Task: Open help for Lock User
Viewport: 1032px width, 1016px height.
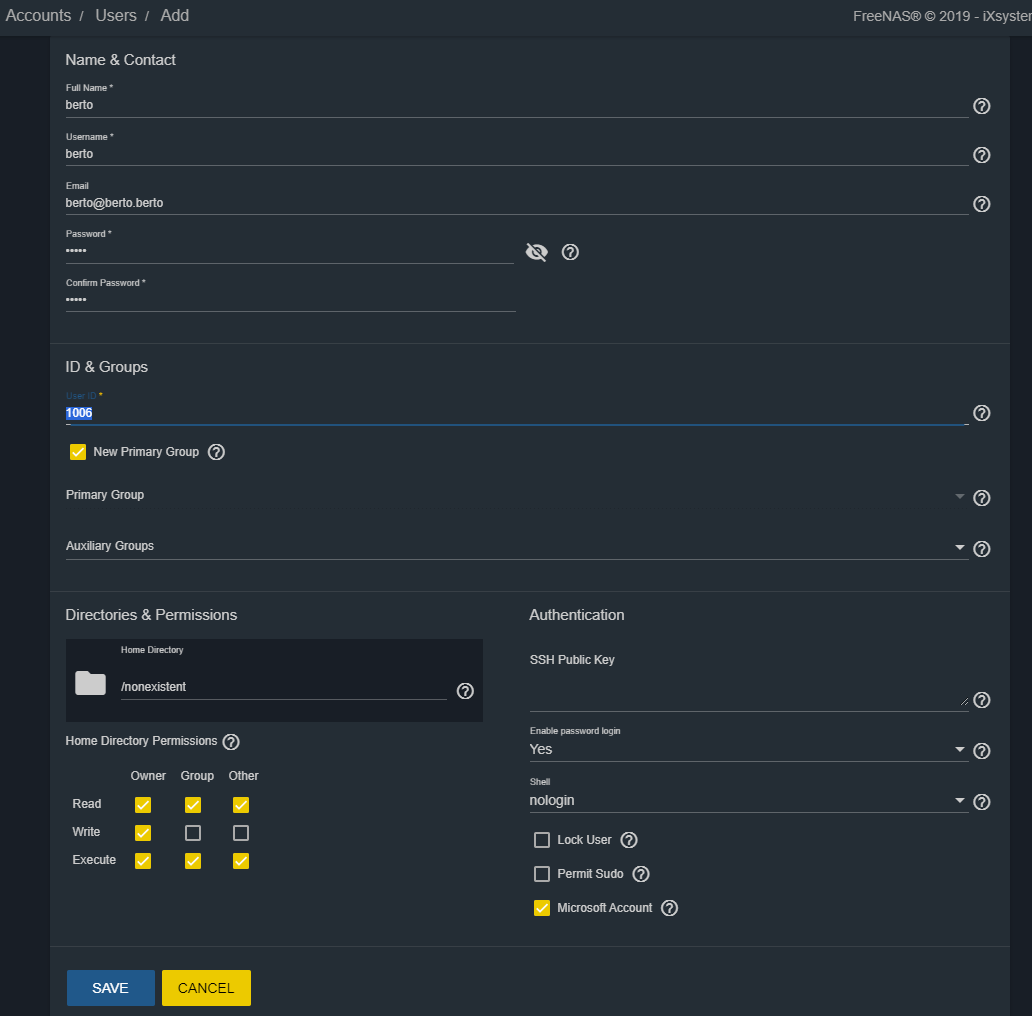Action: click(629, 840)
